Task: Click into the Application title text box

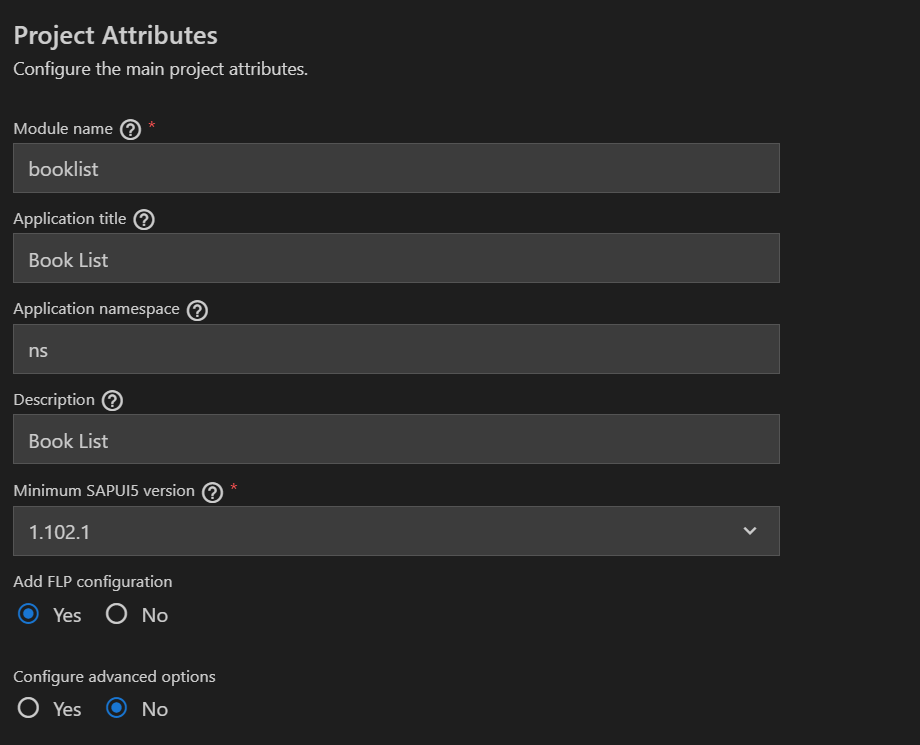Action: [x=396, y=259]
